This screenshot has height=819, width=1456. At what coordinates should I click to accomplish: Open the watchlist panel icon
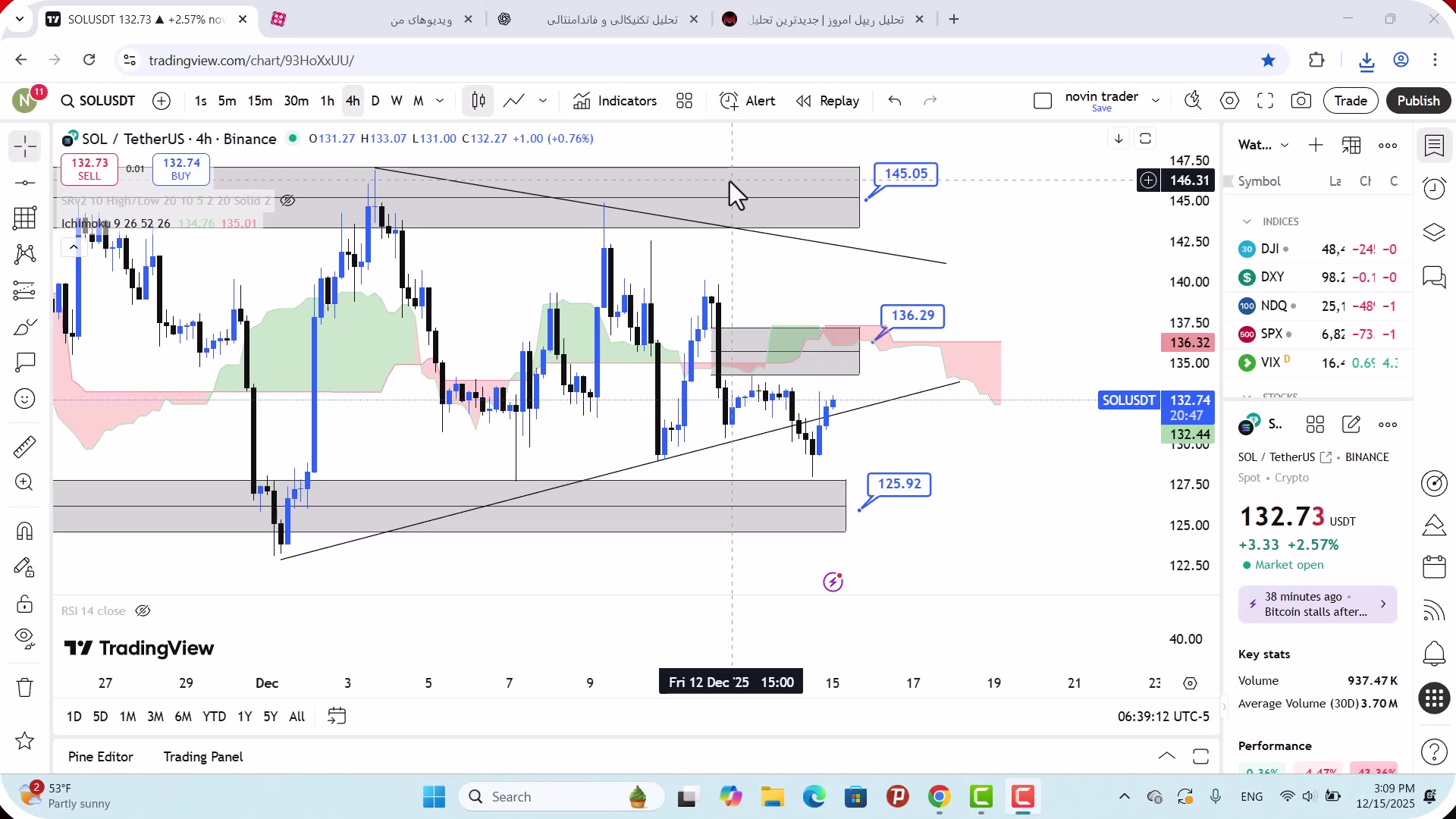point(1434,146)
